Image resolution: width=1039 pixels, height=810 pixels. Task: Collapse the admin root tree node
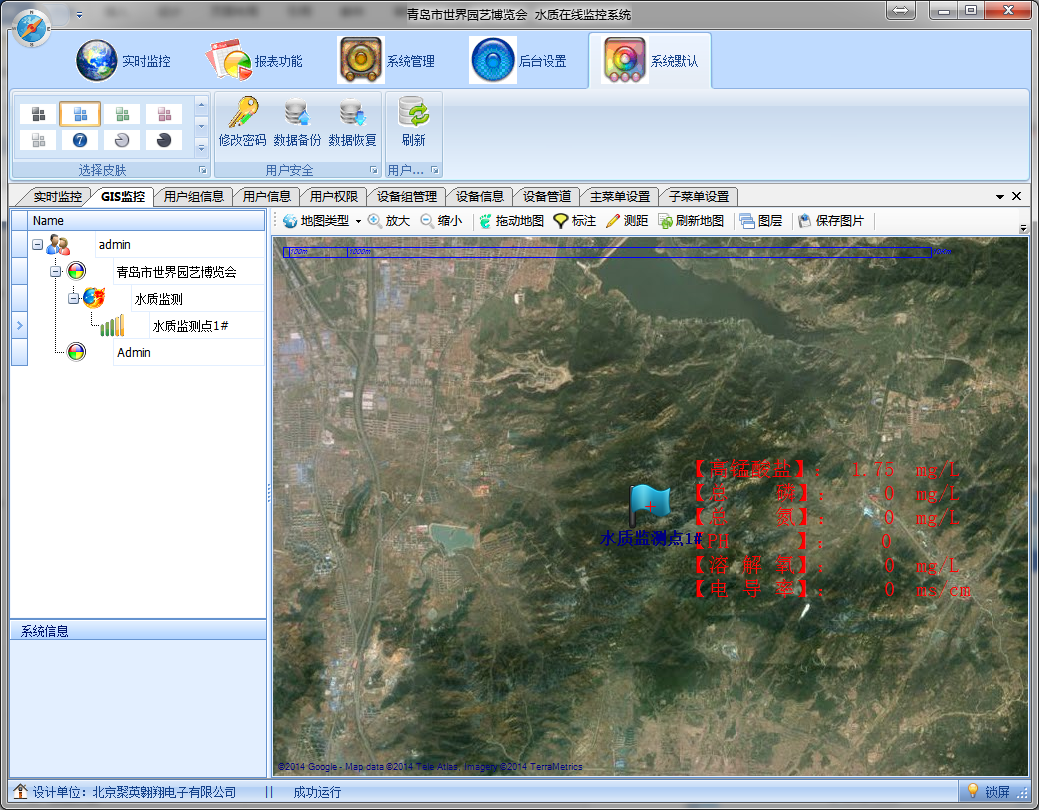(36, 244)
